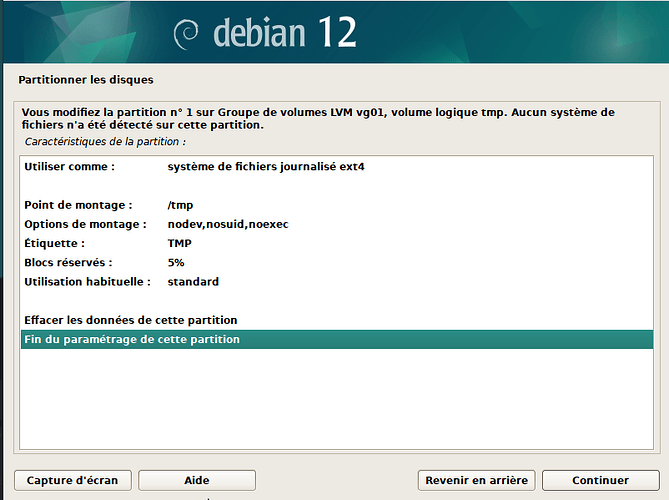
Task: Open 'Options de montage' nodev,nosuid,noexec setting
Action: (x=337, y=224)
